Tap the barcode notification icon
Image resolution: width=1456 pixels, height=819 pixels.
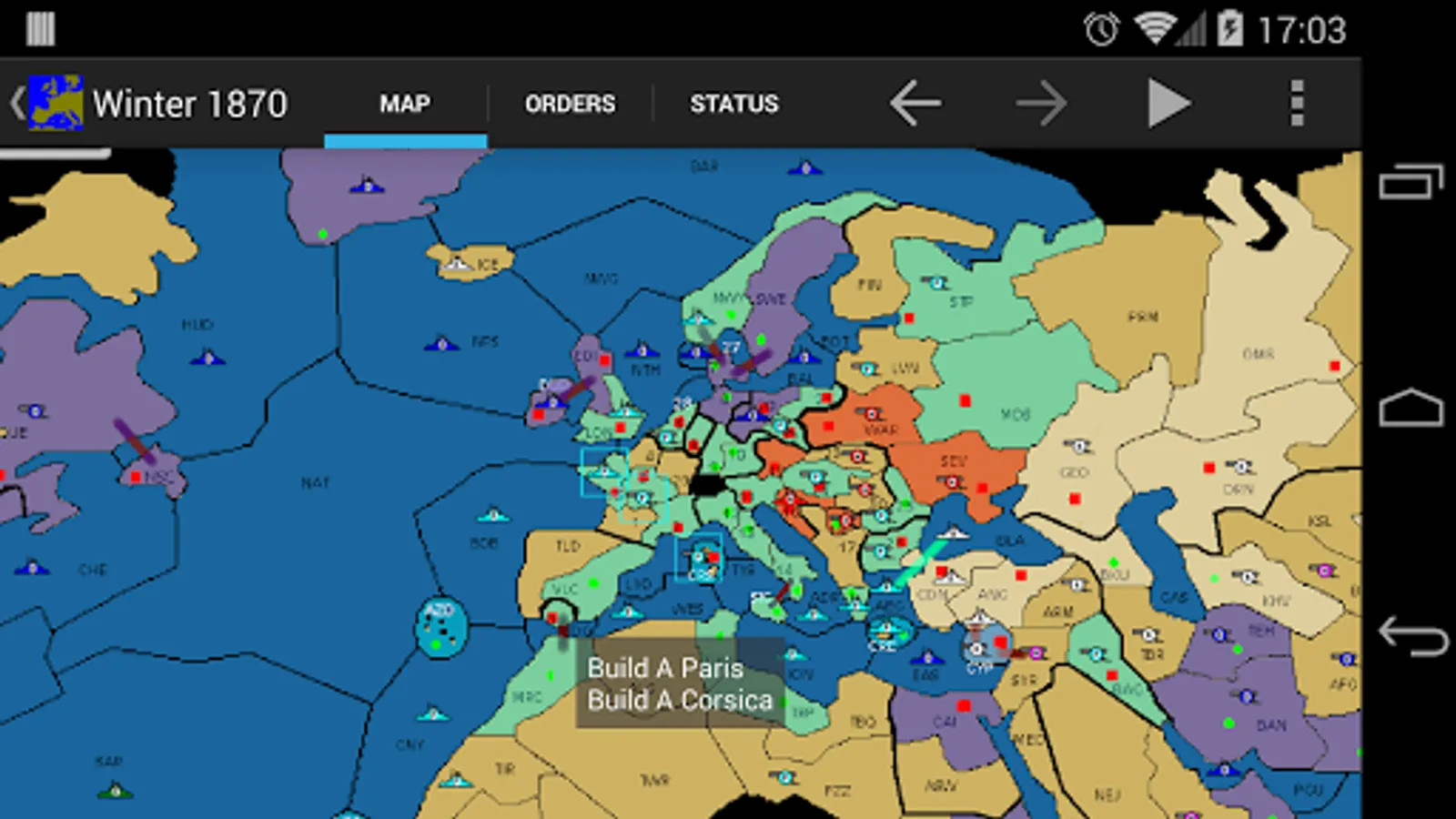pos(40,29)
